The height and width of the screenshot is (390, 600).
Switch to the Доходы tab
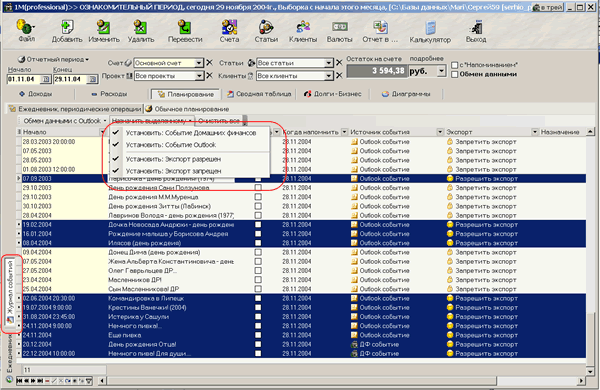(x=35, y=94)
